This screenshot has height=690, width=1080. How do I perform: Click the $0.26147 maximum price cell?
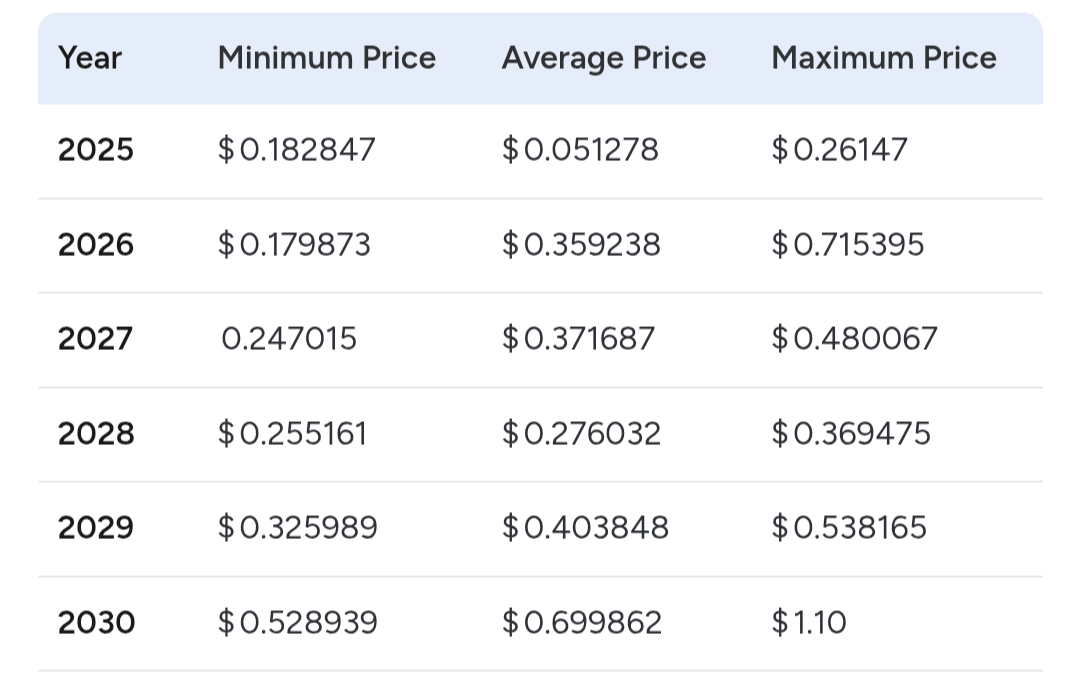(x=840, y=150)
